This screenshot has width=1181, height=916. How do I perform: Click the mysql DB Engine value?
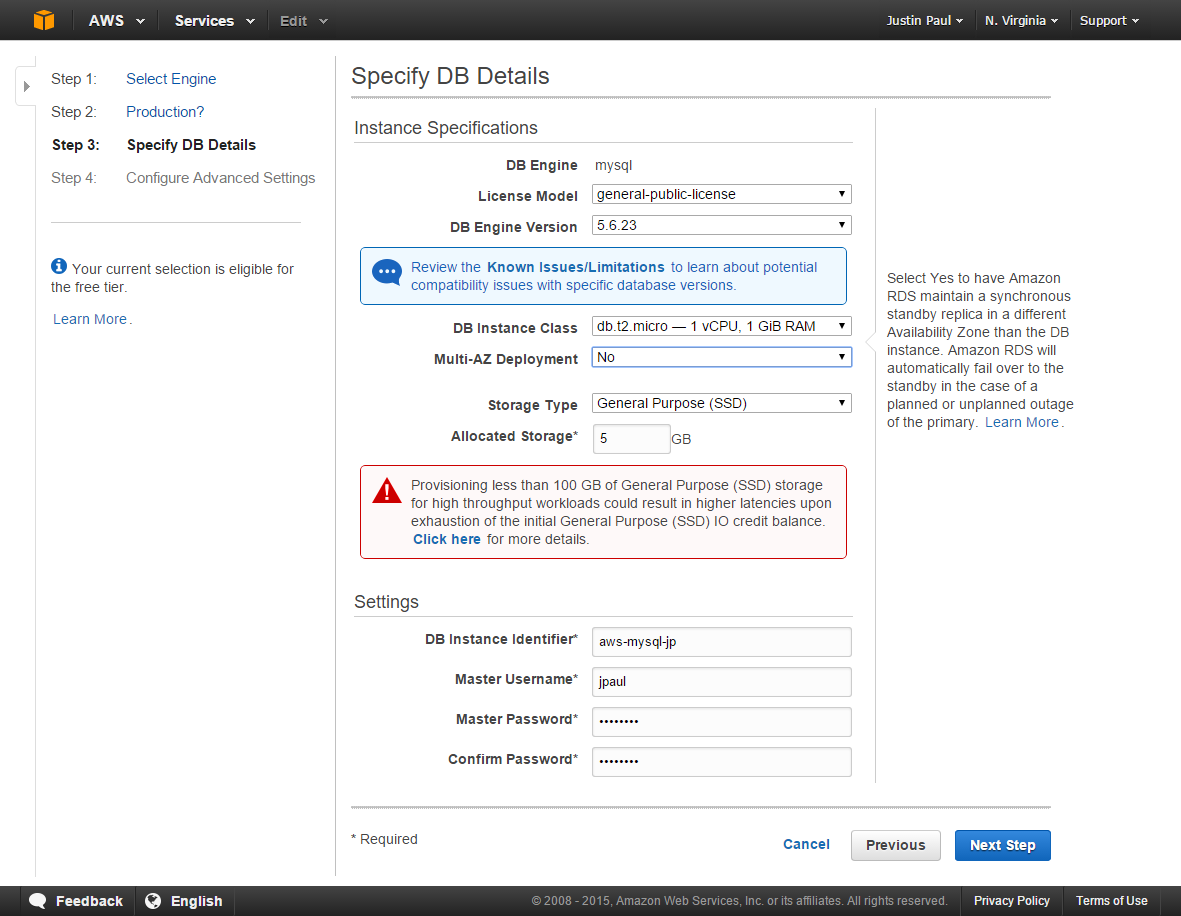(x=614, y=165)
